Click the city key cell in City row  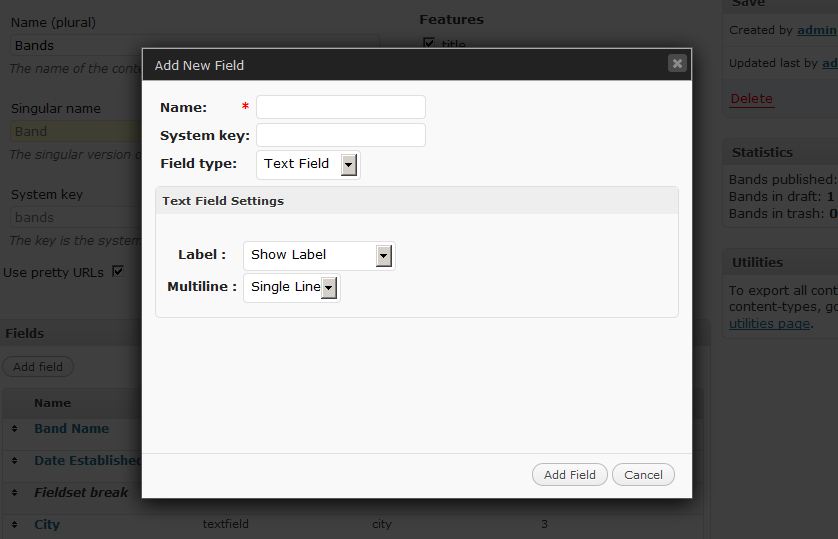(x=382, y=524)
